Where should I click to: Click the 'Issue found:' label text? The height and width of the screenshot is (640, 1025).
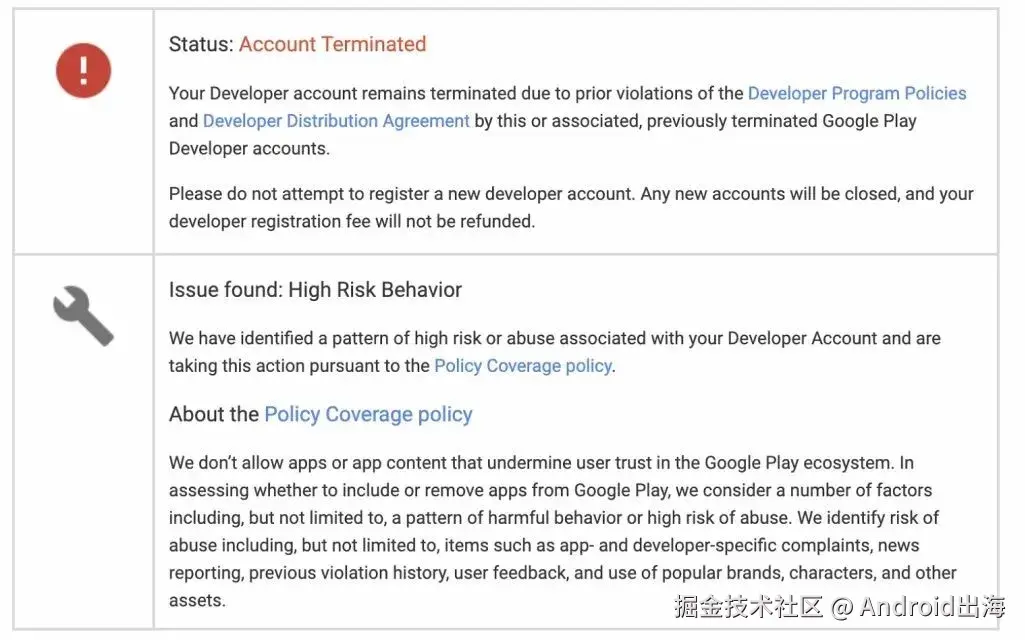pos(225,290)
